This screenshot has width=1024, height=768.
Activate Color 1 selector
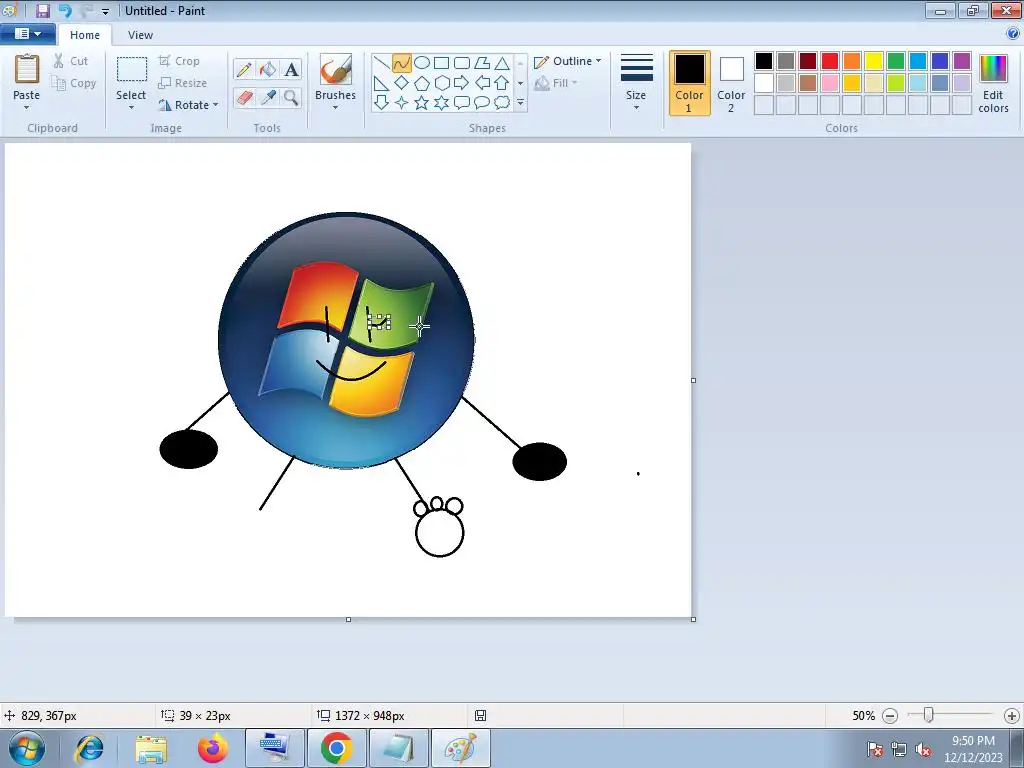tap(690, 83)
